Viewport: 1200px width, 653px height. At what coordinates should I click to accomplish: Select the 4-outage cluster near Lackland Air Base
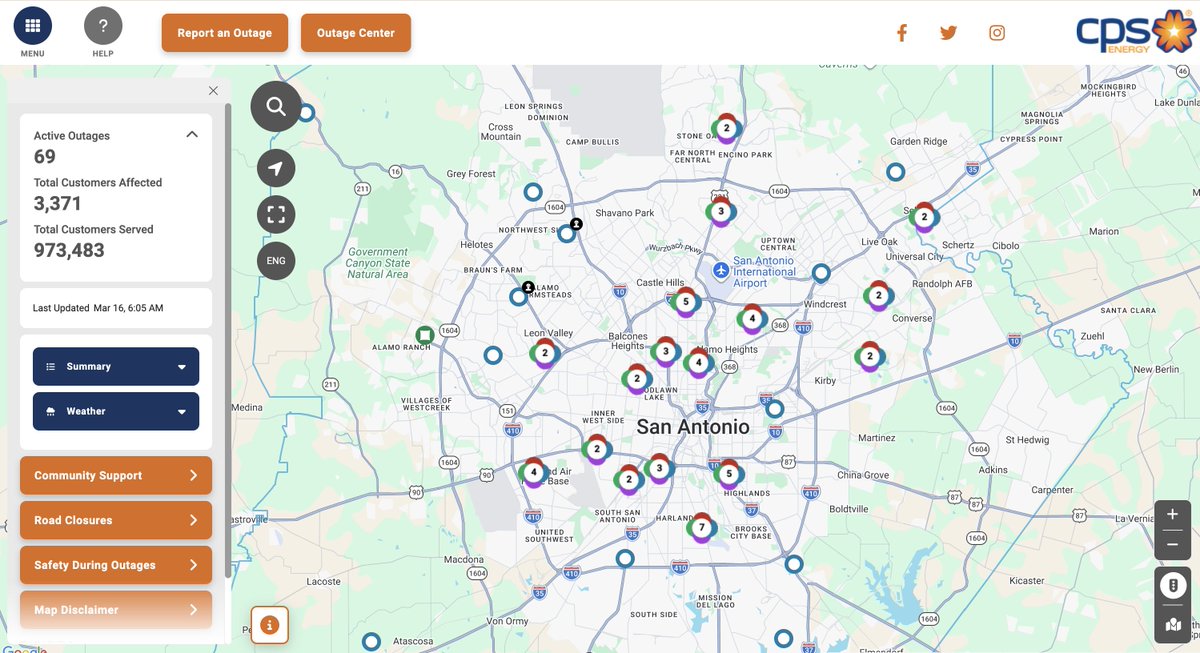pyautogui.click(x=533, y=472)
